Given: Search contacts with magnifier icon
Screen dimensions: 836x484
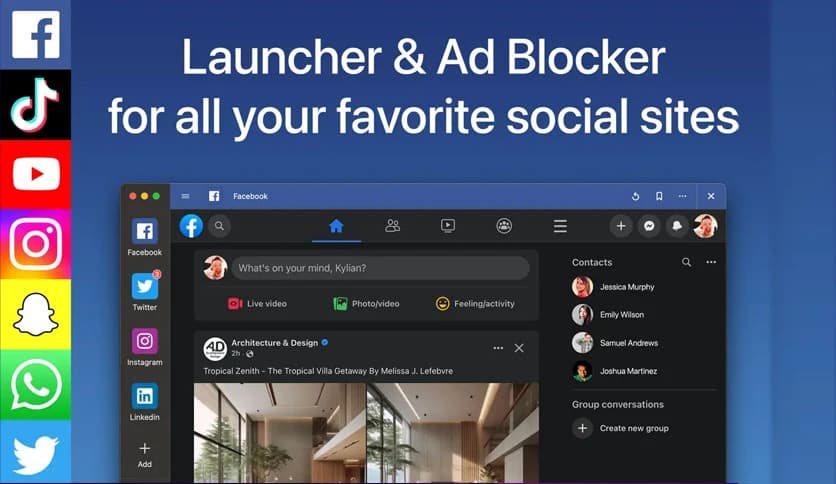Looking at the screenshot, I should tap(687, 262).
